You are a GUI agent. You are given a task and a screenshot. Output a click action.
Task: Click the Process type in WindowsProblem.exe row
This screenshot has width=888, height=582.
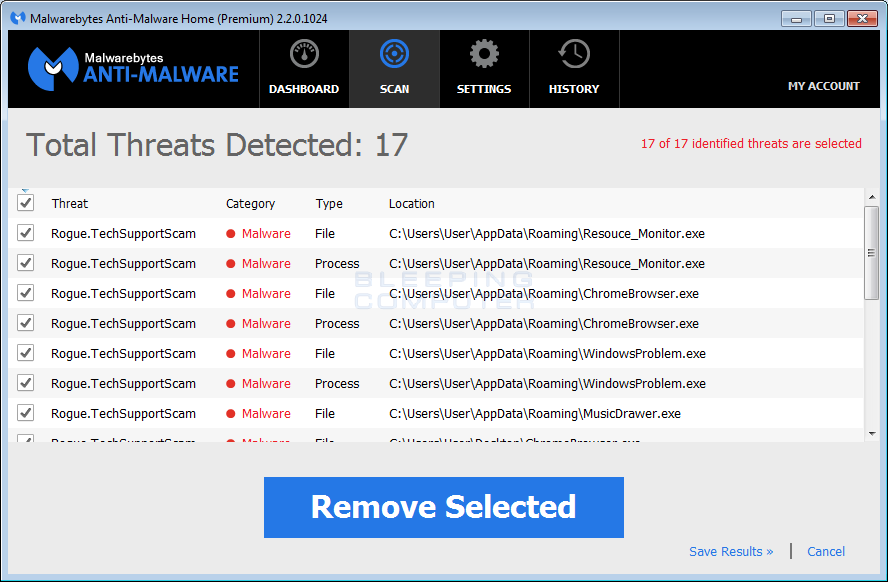pos(337,384)
